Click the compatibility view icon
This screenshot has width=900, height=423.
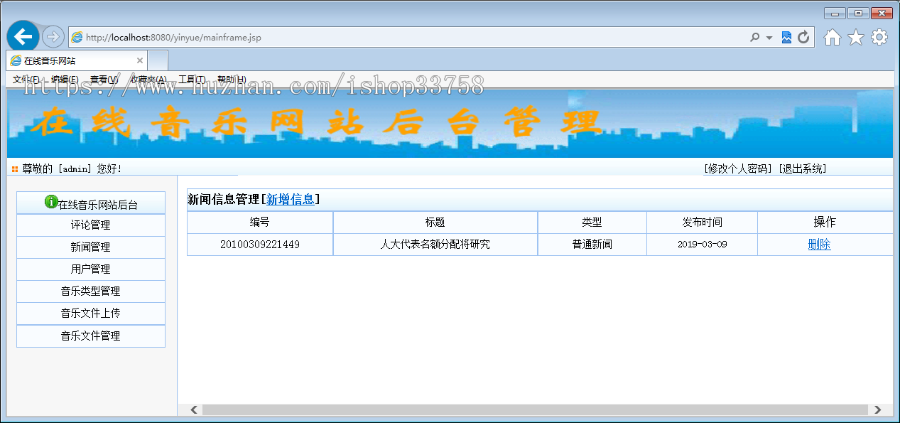click(x=786, y=37)
